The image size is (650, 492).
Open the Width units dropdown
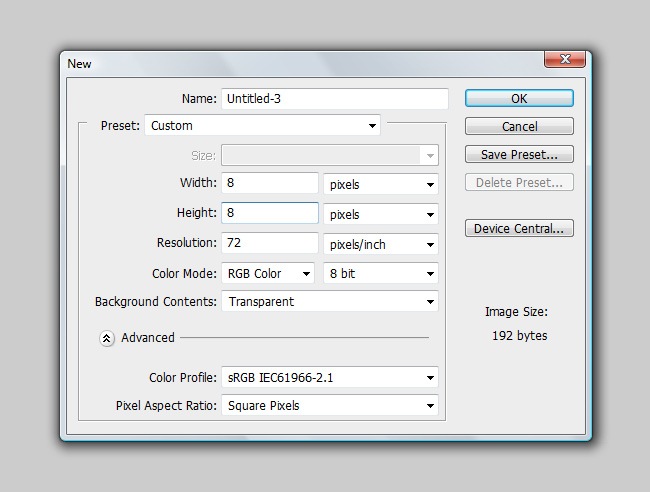click(x=381, y=185)
